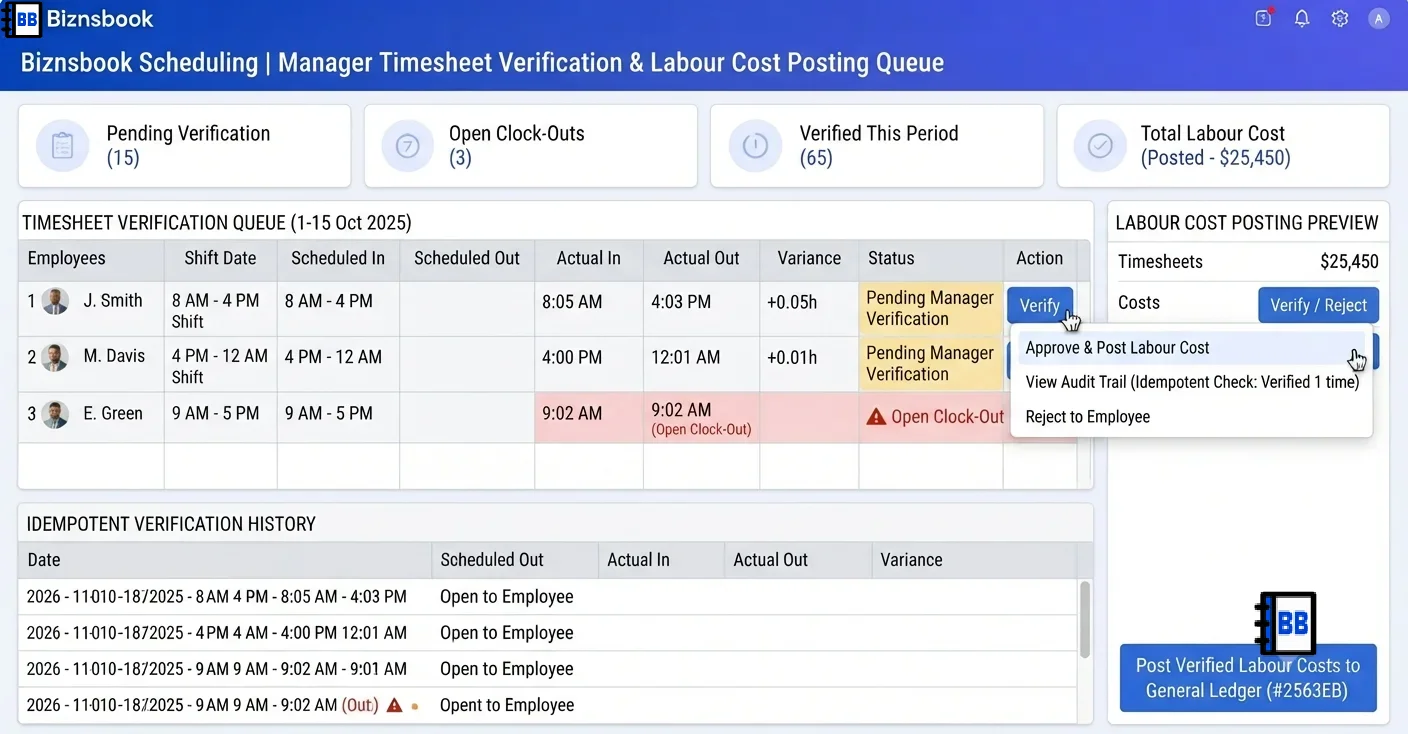Open the Verified This Period (65) card
This screenshot has height=734, width=1408.
tap(877, 146)
